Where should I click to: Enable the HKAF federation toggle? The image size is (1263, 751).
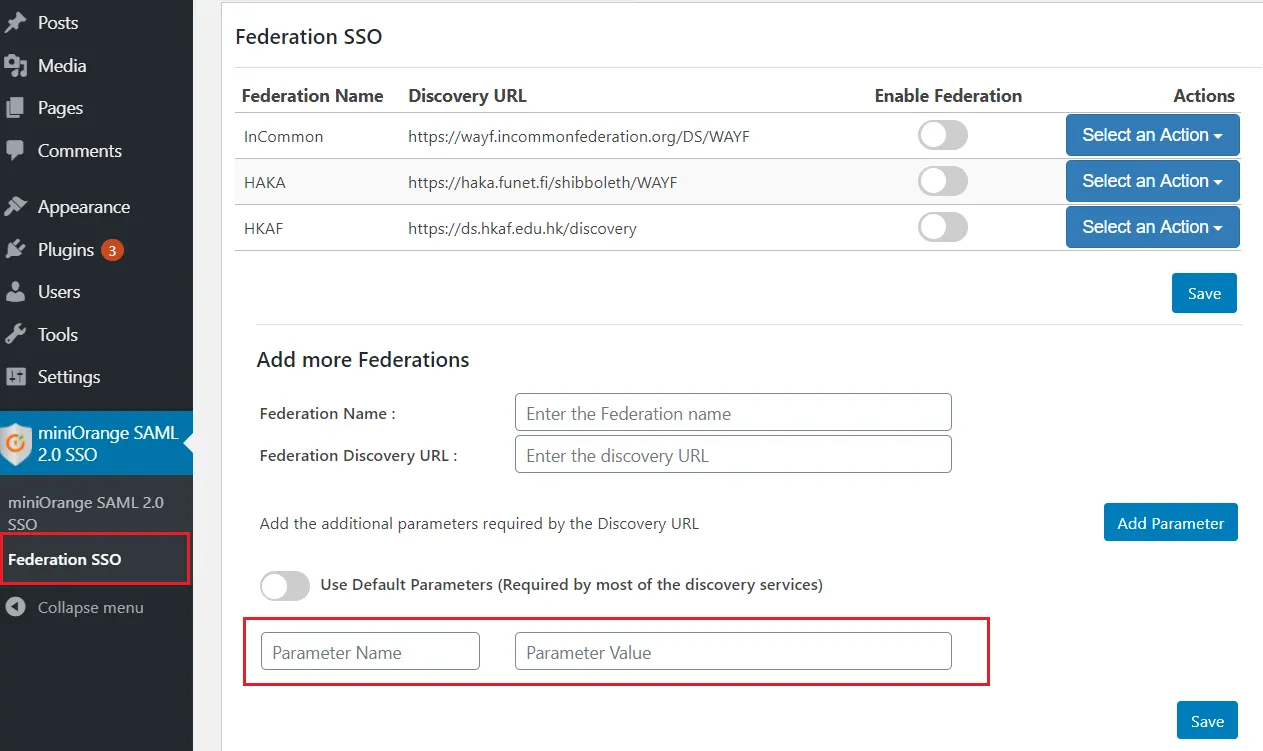tap(943, 227)
